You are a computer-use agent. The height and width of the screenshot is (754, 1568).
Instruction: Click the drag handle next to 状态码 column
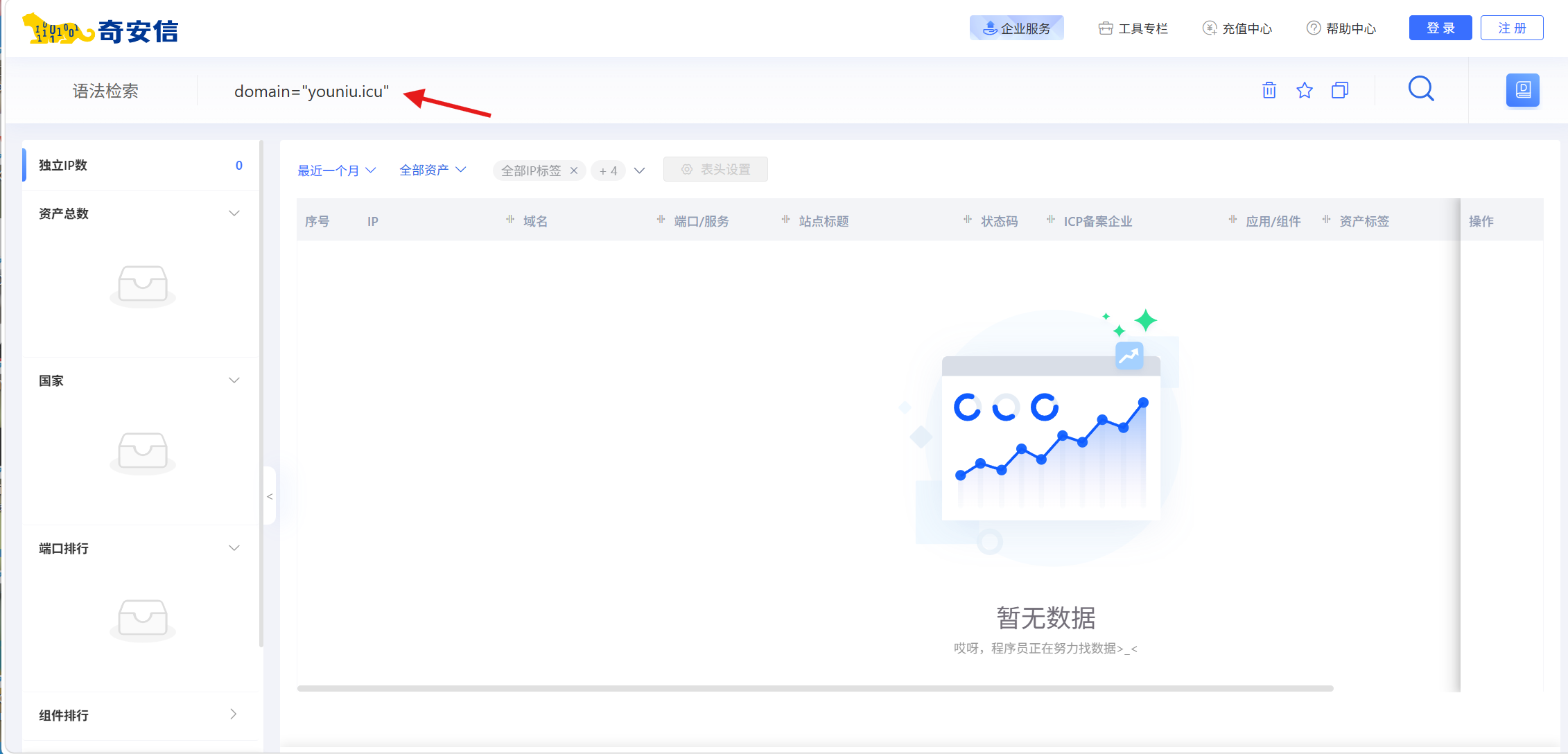[967, 220]
